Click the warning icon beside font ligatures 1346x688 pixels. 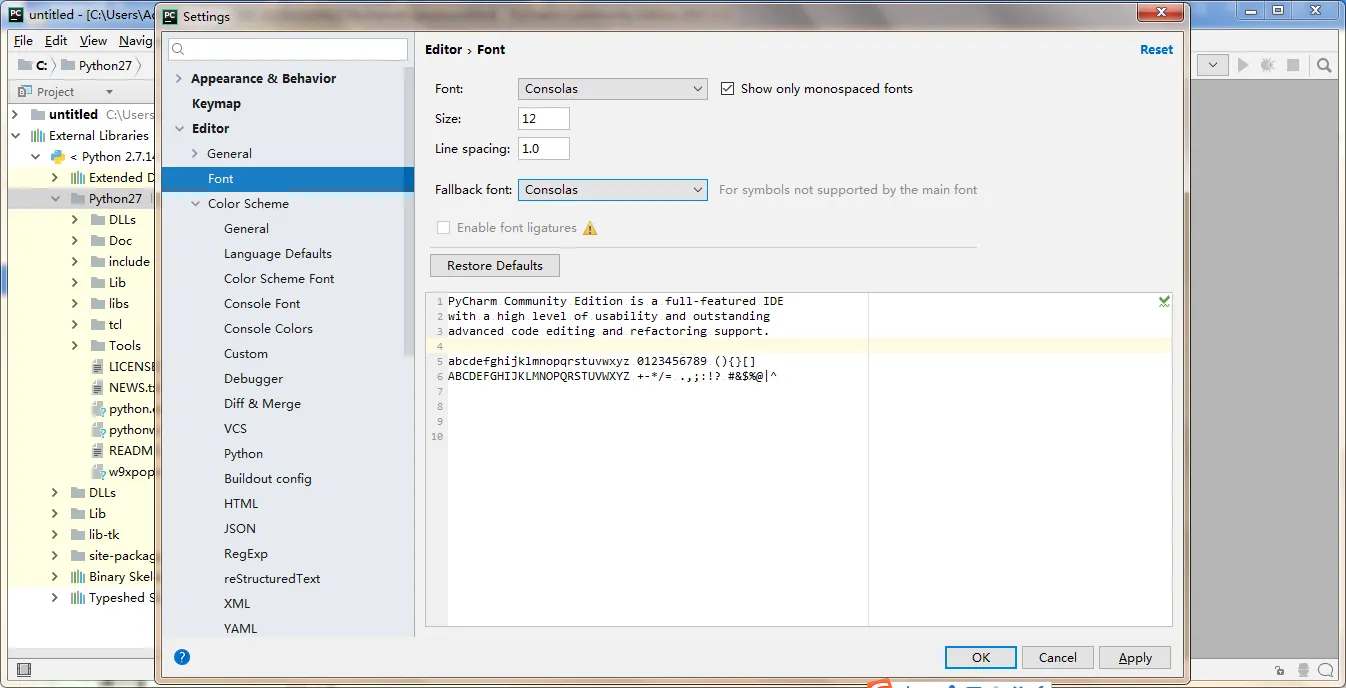(x=590, y=228)
